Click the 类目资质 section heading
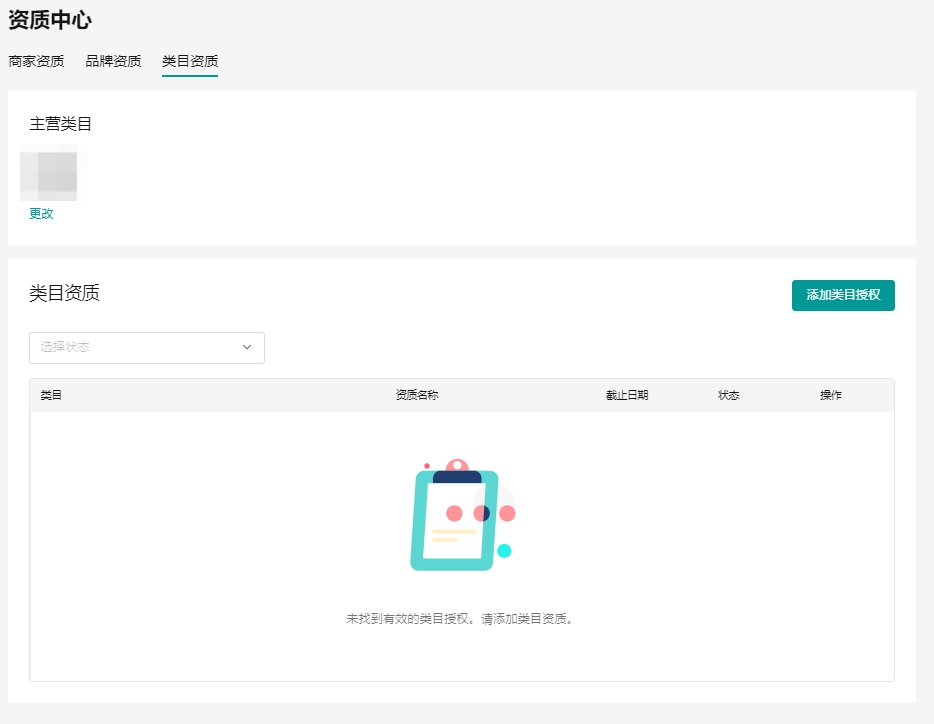 65,293
